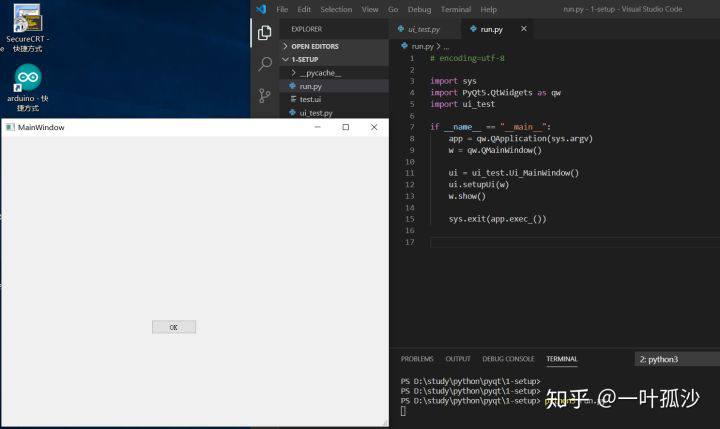Click the VS Code logo icon
The height and width of the screenshot is (429, 720).
coord(261,9)
